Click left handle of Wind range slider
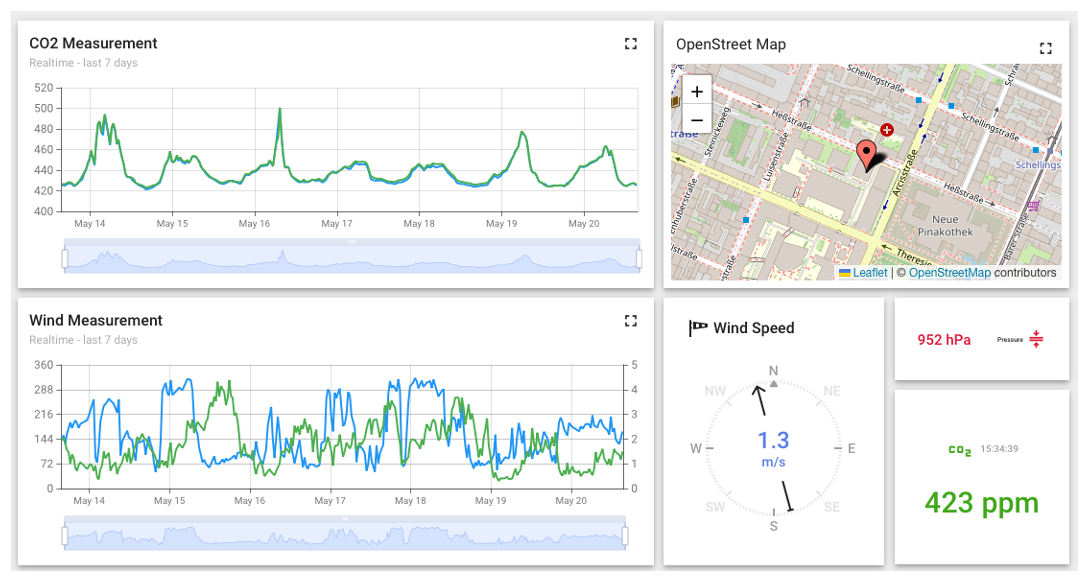This screenshot has height=582, width=1090. click(x=65, y=536)
